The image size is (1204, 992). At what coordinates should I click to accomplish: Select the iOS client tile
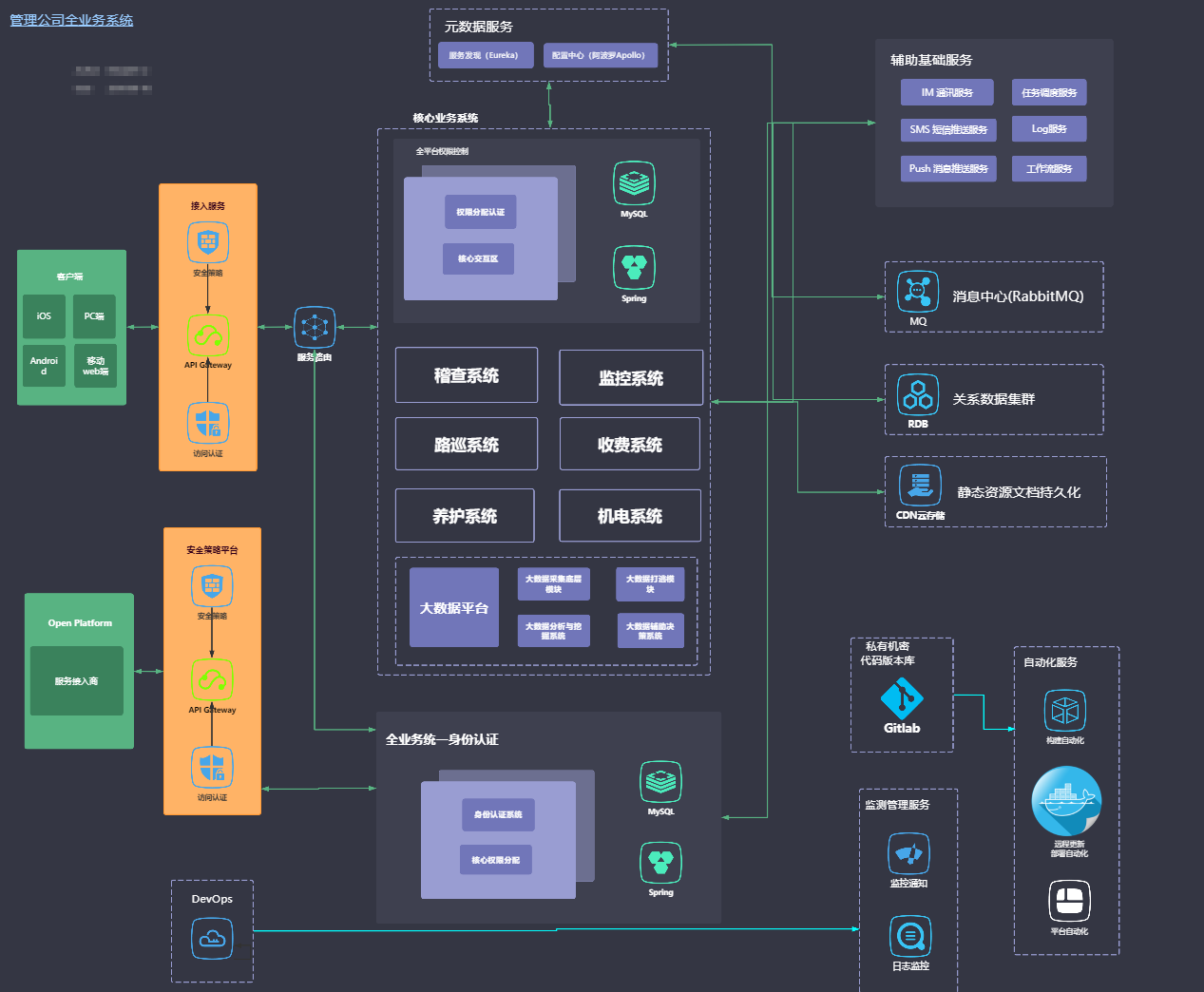(44, 316)
